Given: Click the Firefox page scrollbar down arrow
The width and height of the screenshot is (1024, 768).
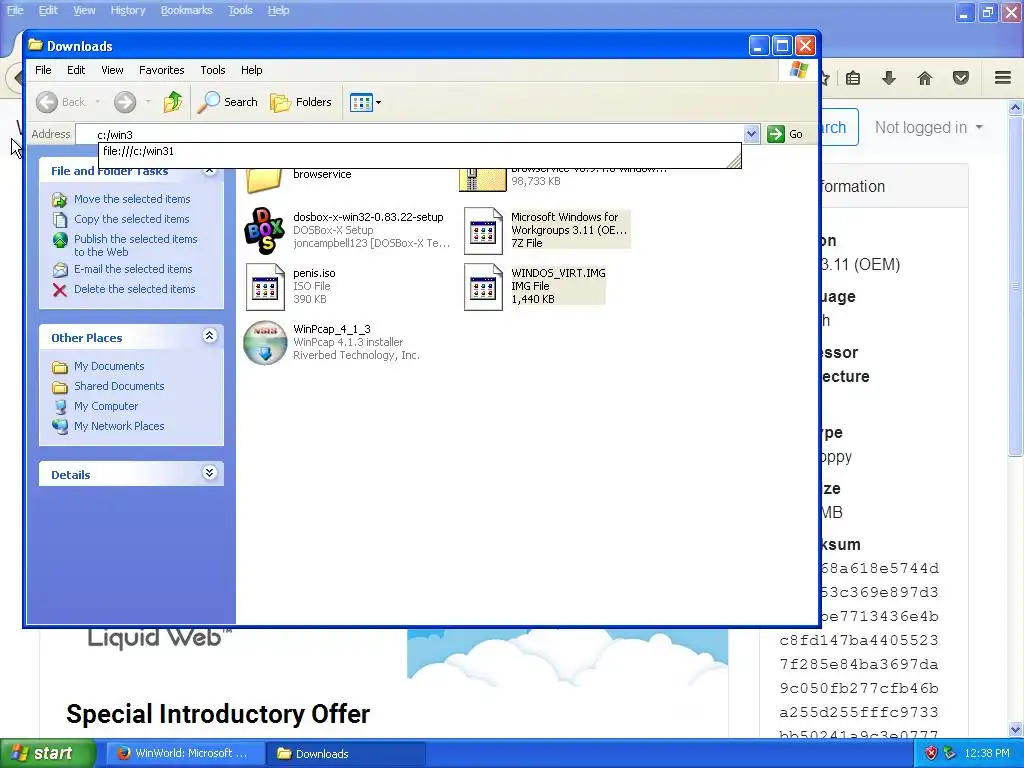Looking at the screenshot, I should pyautogui.click(x=1016, y=729).
